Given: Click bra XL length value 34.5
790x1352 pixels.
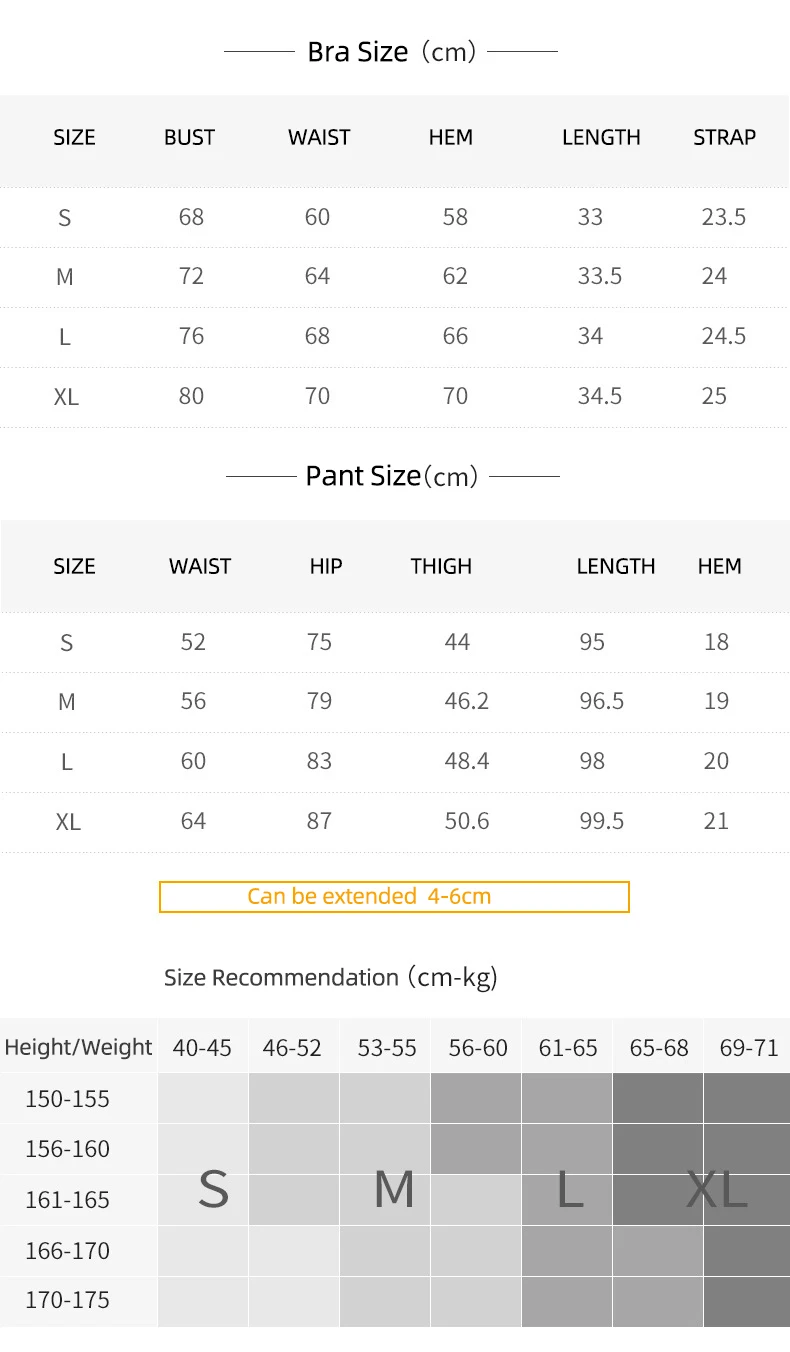Looking at the screenshot, I should point(600,396).
